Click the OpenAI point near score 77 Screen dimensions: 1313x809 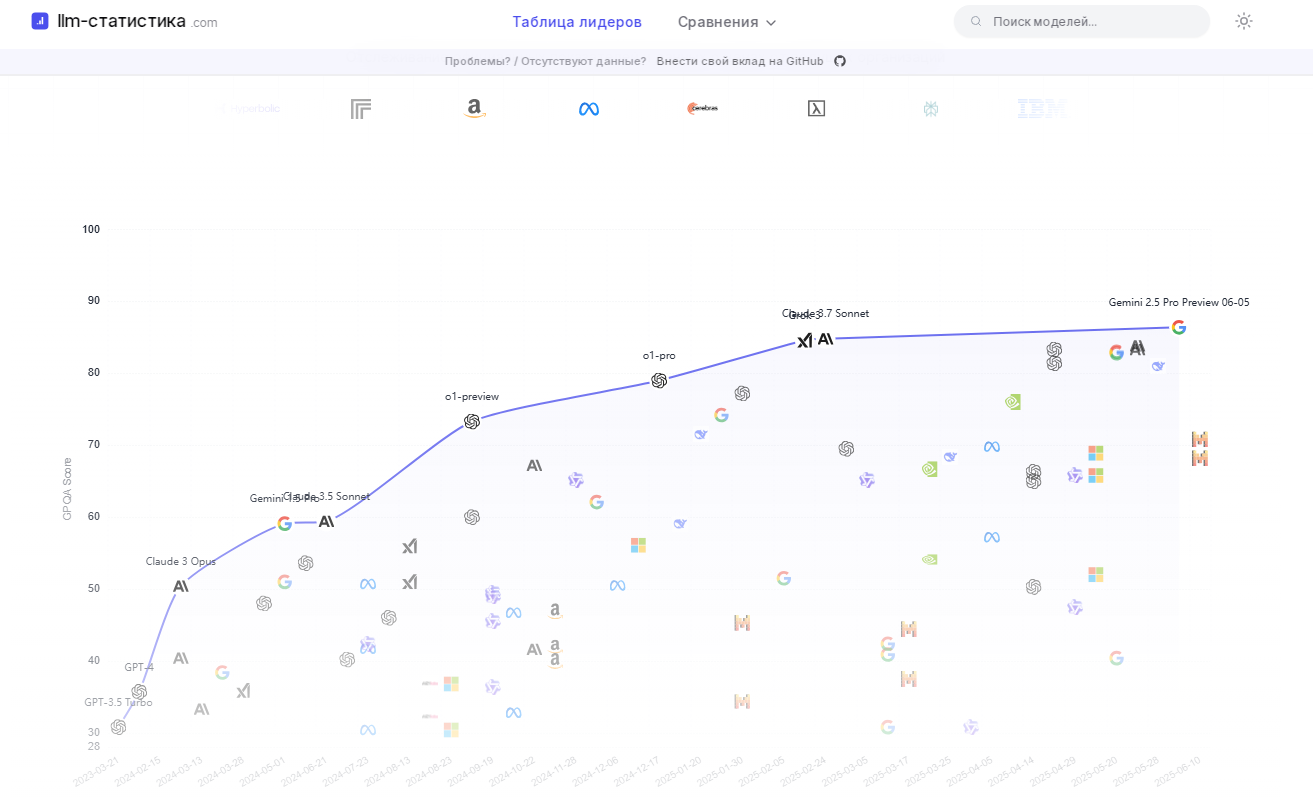(742, 394)
